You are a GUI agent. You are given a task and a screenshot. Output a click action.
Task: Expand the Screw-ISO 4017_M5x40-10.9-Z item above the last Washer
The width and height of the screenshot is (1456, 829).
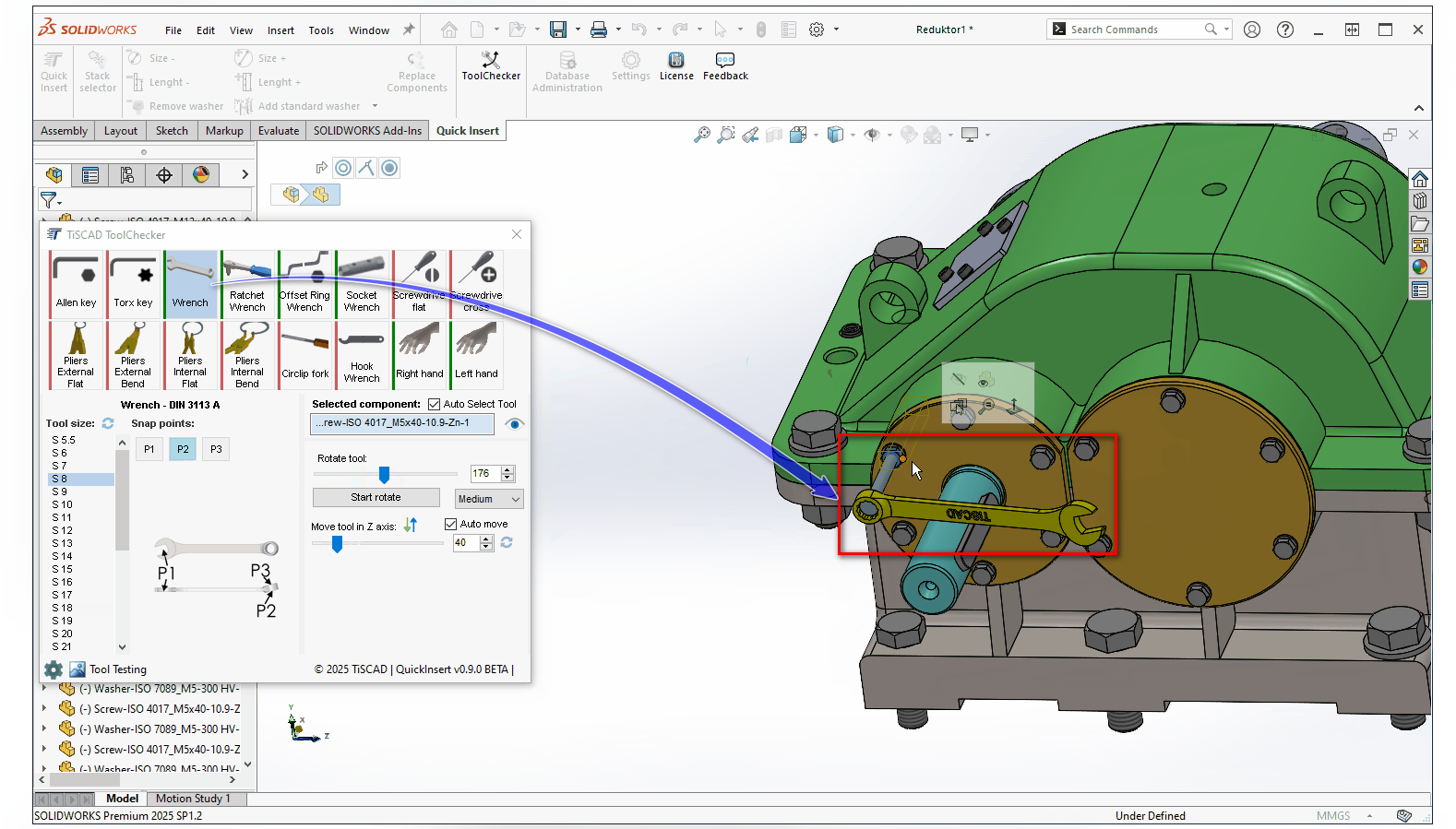click(44, 750)
